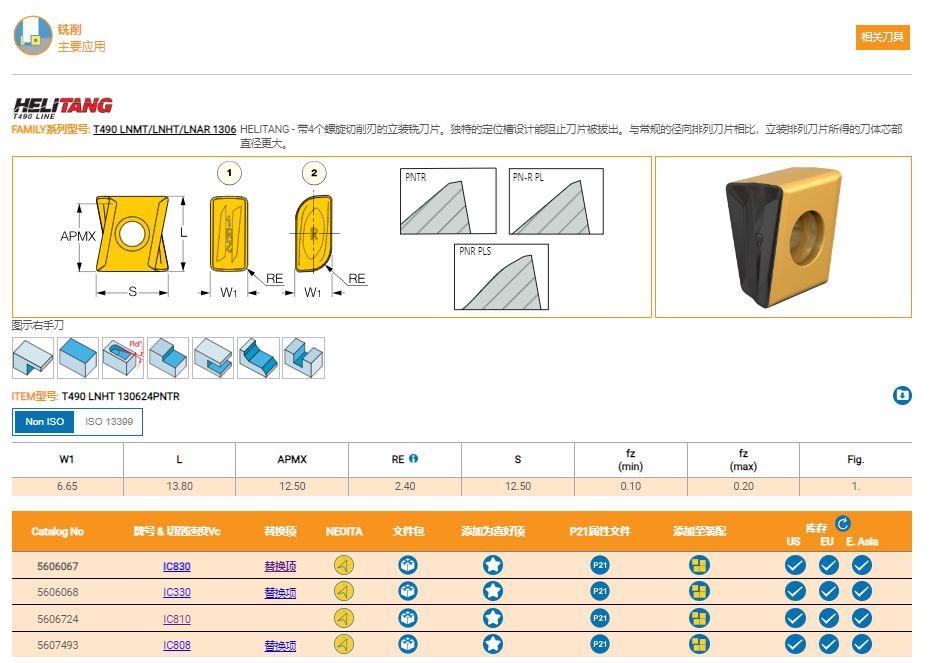941x663 pixels.
Task: Click the PN-R PL edge profile diagram
Action: point(556,201)
